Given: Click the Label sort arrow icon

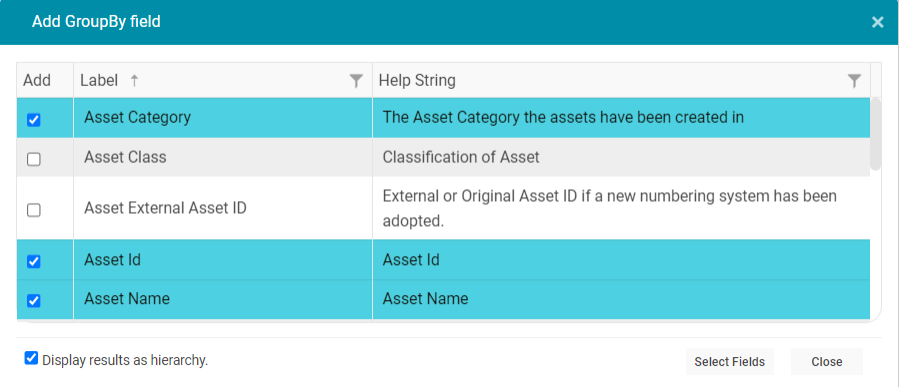Looking at the screenshot, I should [x=134, y=81].
